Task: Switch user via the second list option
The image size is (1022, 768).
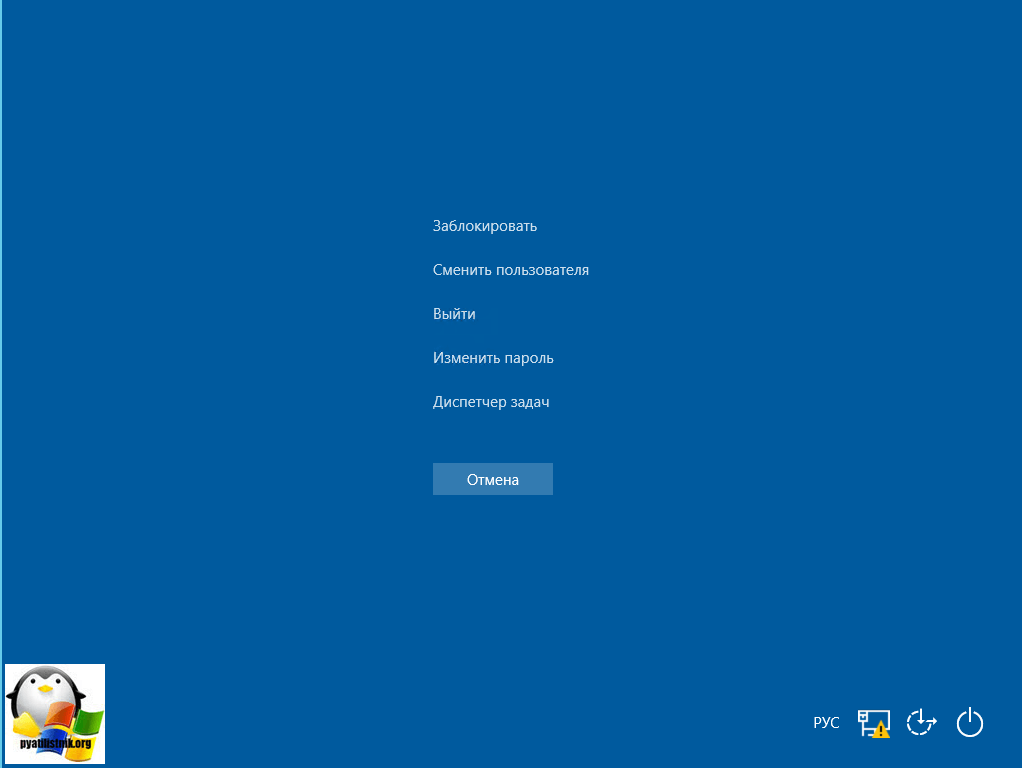Action: click(x=510, y=270)
